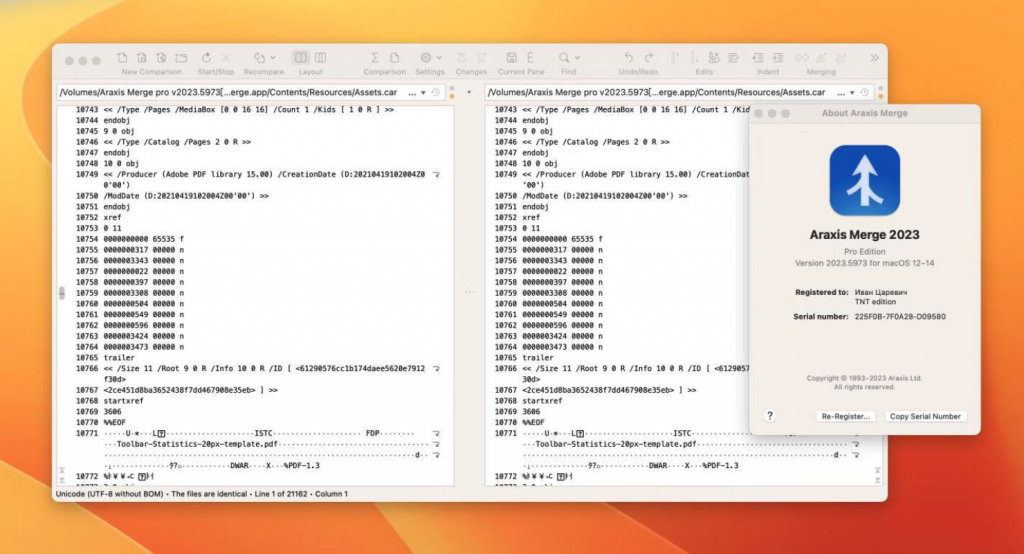Image resolution: width=1024 pixels, height=554 pixels.
Task: Show hidden toolbar items via overflow chevron
Action: click(x=875, y=58)
